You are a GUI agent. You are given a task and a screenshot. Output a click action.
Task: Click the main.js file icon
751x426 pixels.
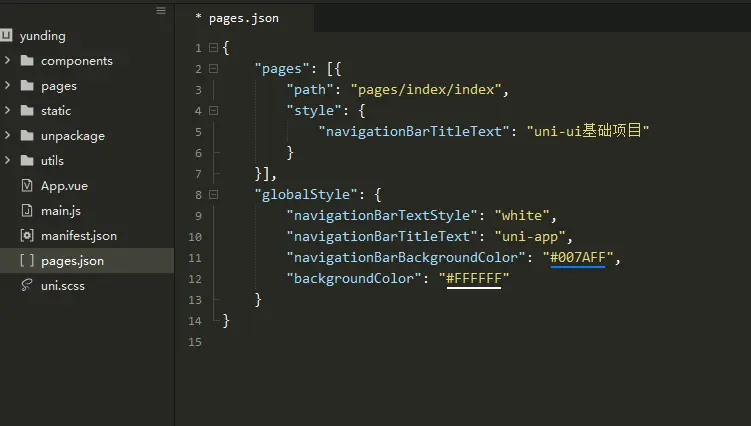[x=27, y=210]
